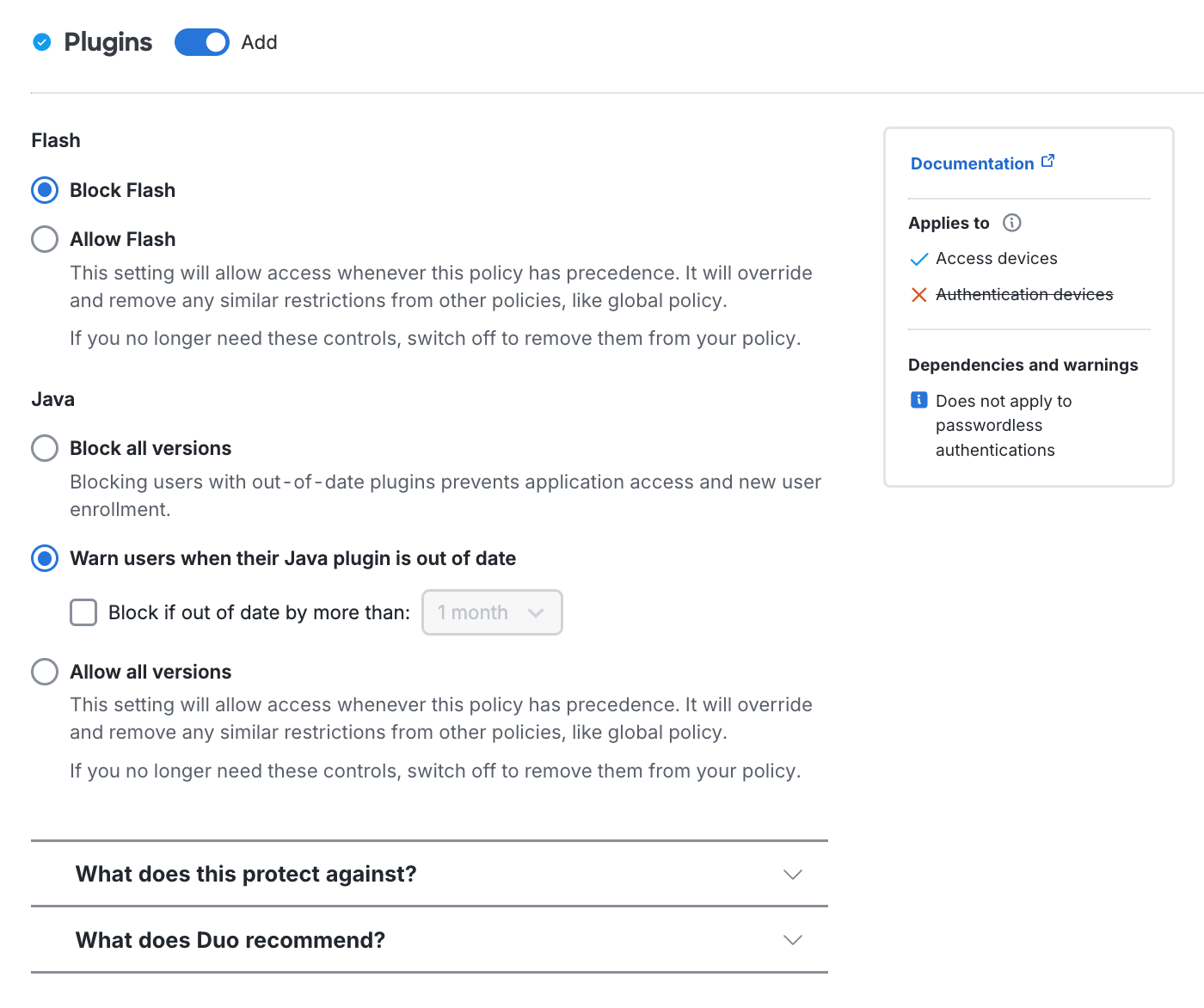Enable the Block if out of date checkbox
Screen dimensions: 1204x1008
coord(83,612)
